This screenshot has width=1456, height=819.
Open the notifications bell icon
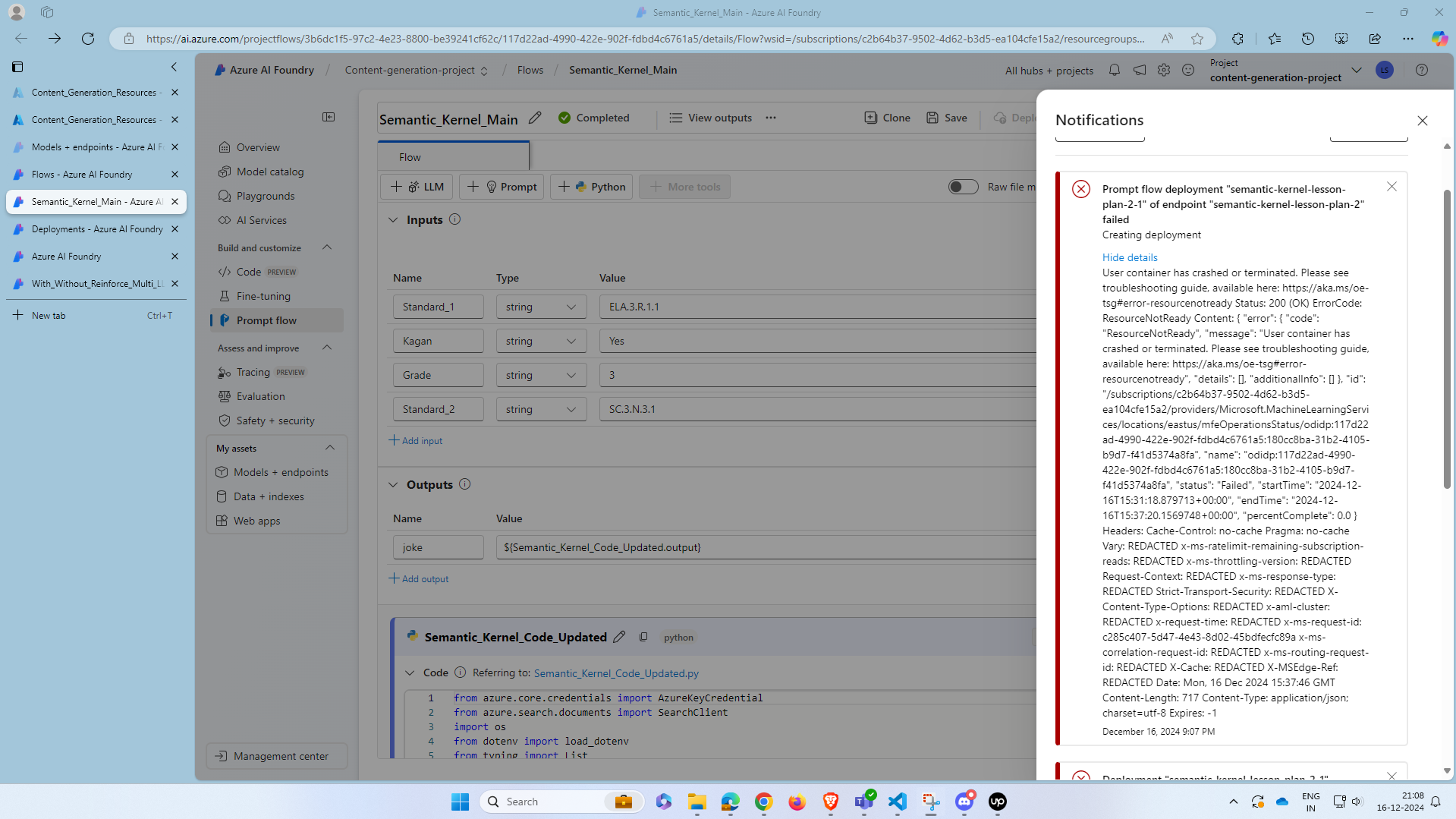1115,70
